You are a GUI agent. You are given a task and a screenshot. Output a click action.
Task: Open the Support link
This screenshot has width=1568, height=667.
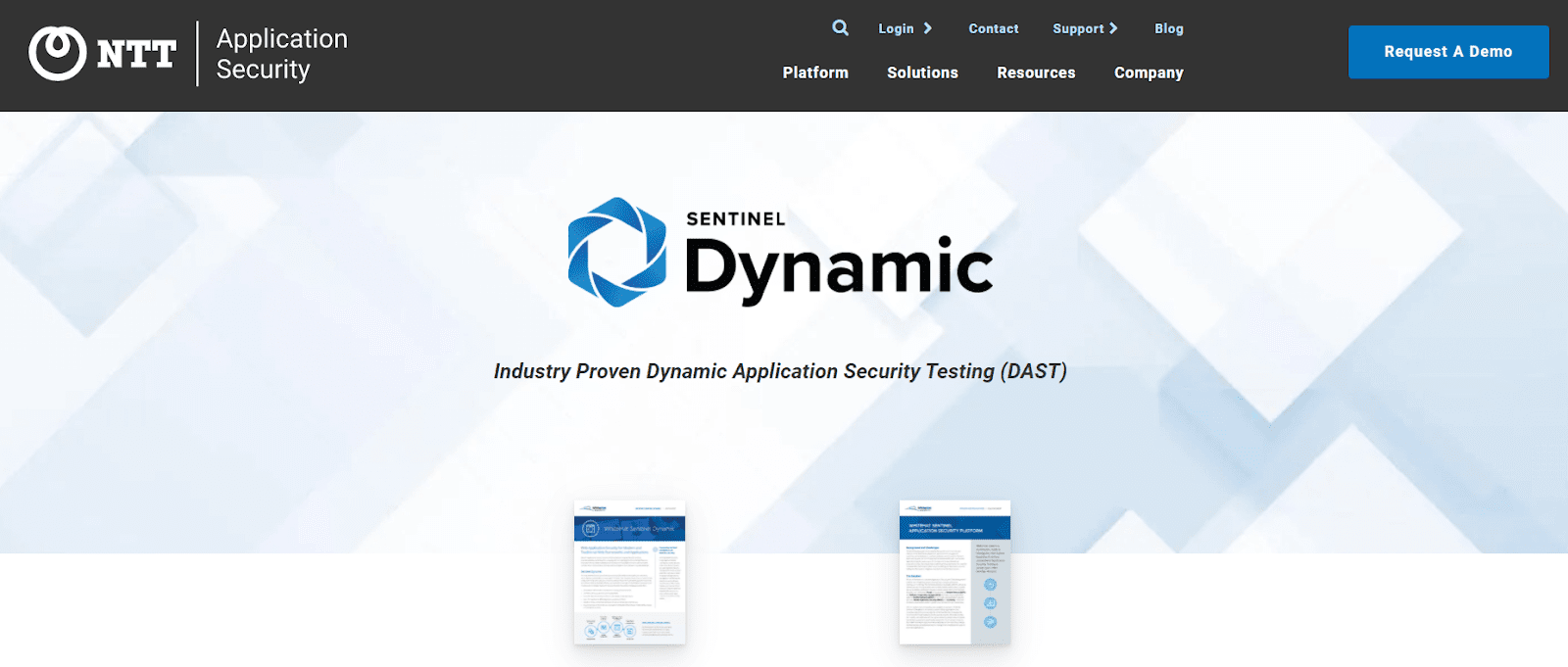click(x=1078, y=28)
